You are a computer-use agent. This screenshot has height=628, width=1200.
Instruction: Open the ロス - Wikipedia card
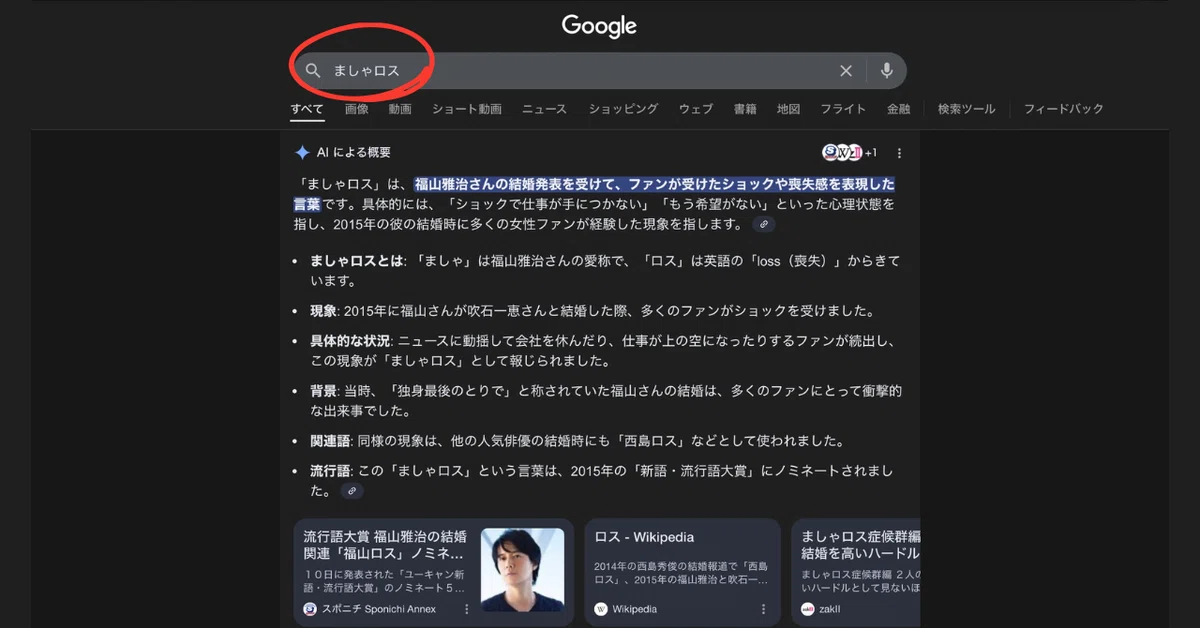click(x=682, y=572)
